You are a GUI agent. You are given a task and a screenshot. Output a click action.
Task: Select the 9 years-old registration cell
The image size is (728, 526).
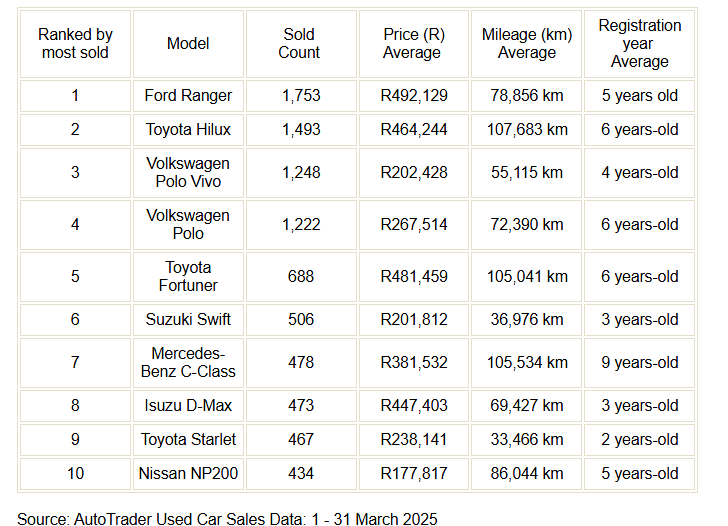[639, 363]
